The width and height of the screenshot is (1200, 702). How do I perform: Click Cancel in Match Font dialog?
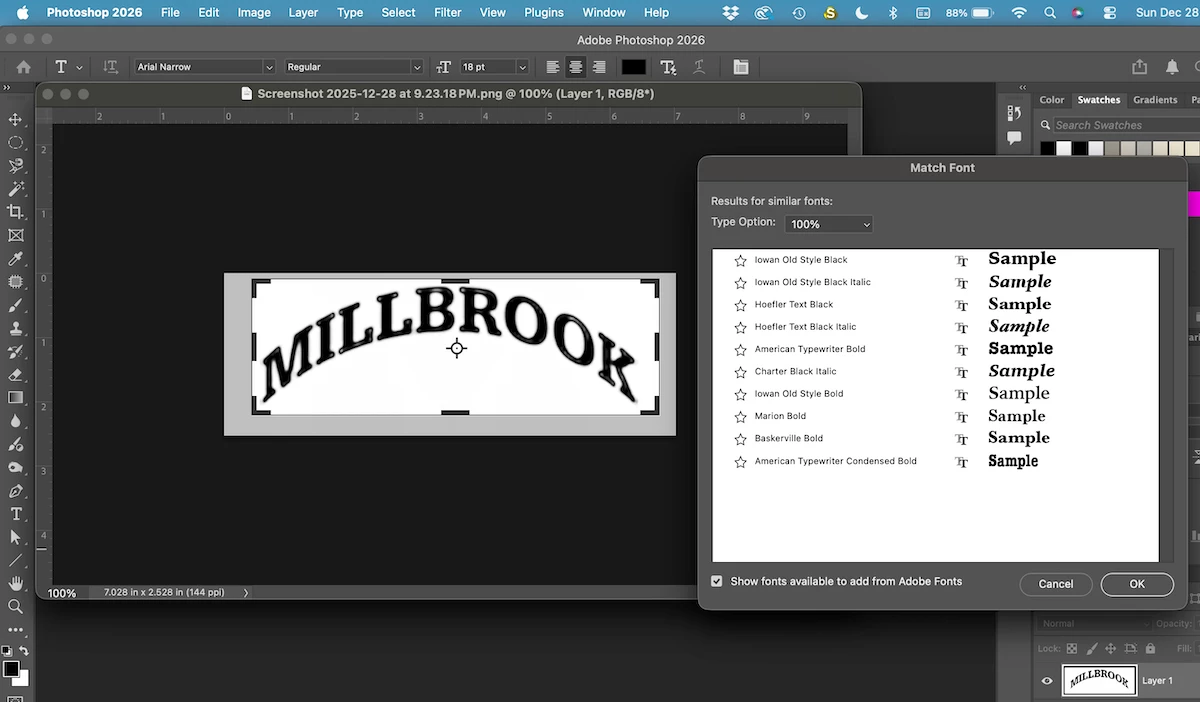pos(1056,584)
